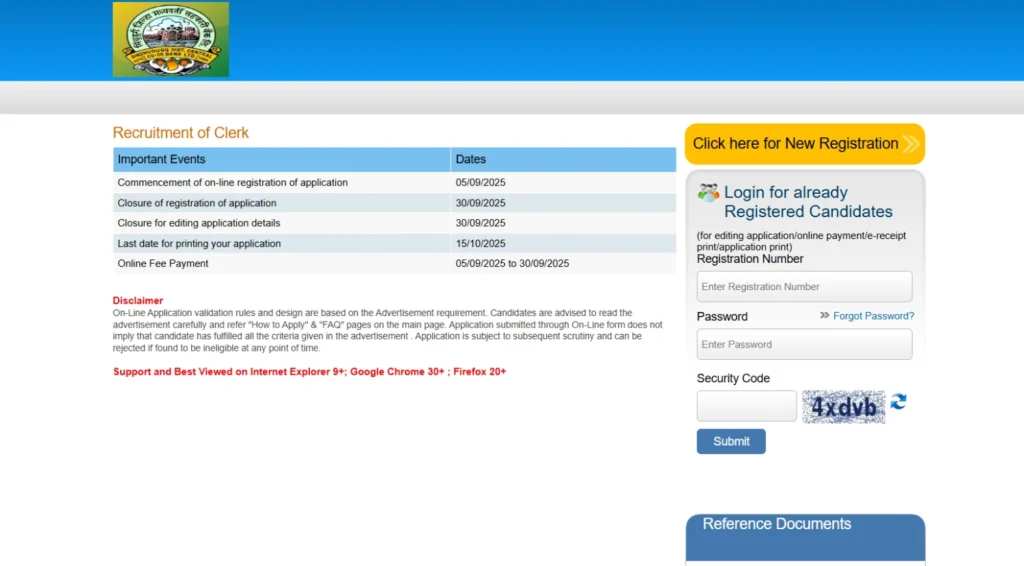Click the captcha image 4xdvb
This screenshot has height=566, width=1024.
pos(843,407)
